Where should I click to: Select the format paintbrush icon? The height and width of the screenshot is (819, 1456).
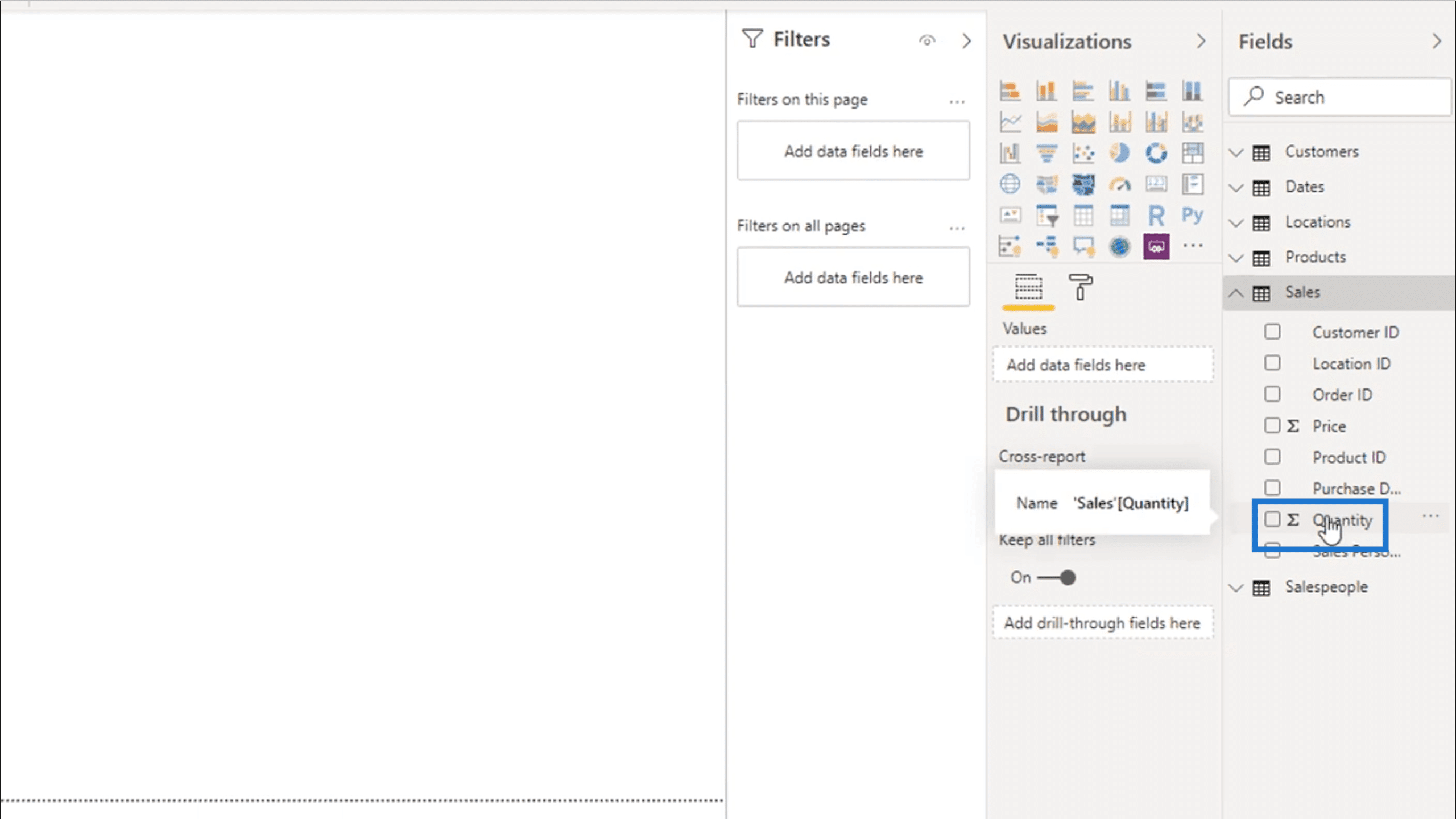[x=1079, y=288]
